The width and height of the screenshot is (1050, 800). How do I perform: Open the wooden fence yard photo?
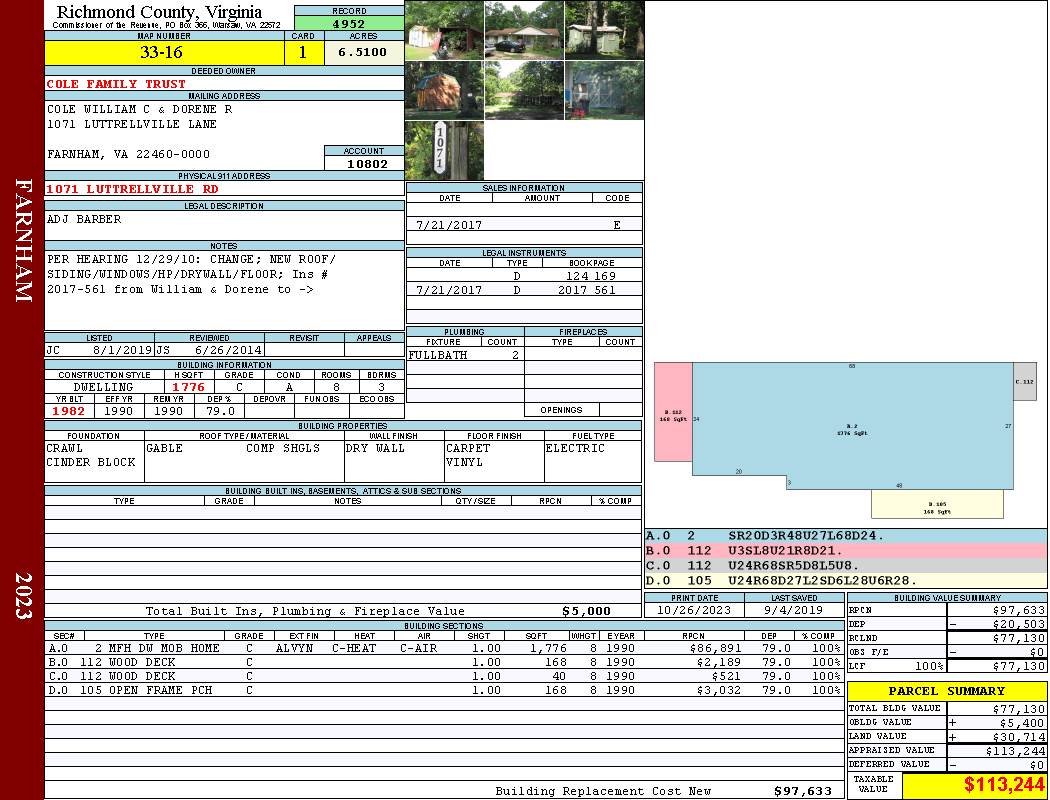click(x=524, y=91)
